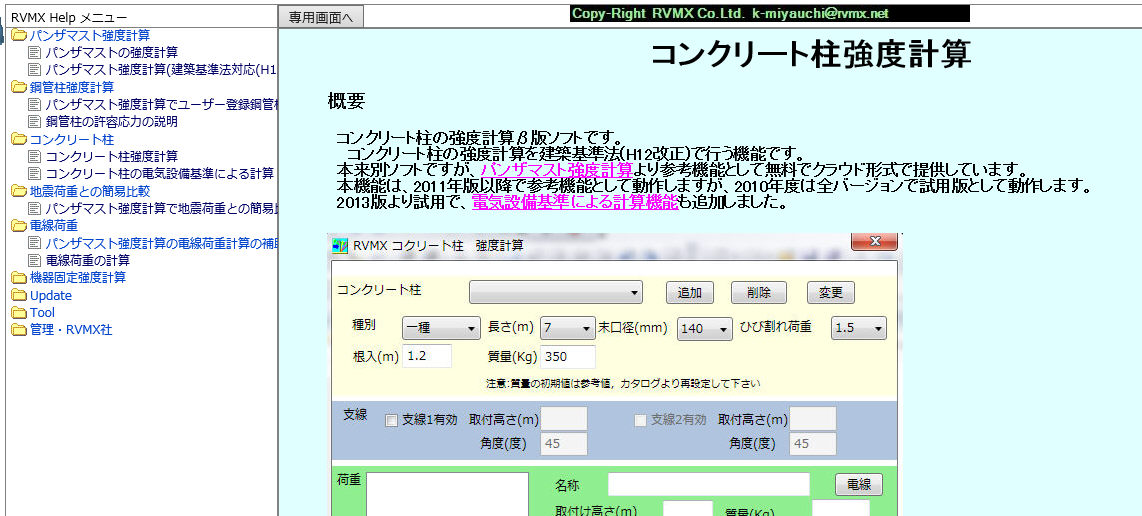Open the 専用画面へ tab
The width and height of the screenshot is (1142, 516).
[320, 17]
